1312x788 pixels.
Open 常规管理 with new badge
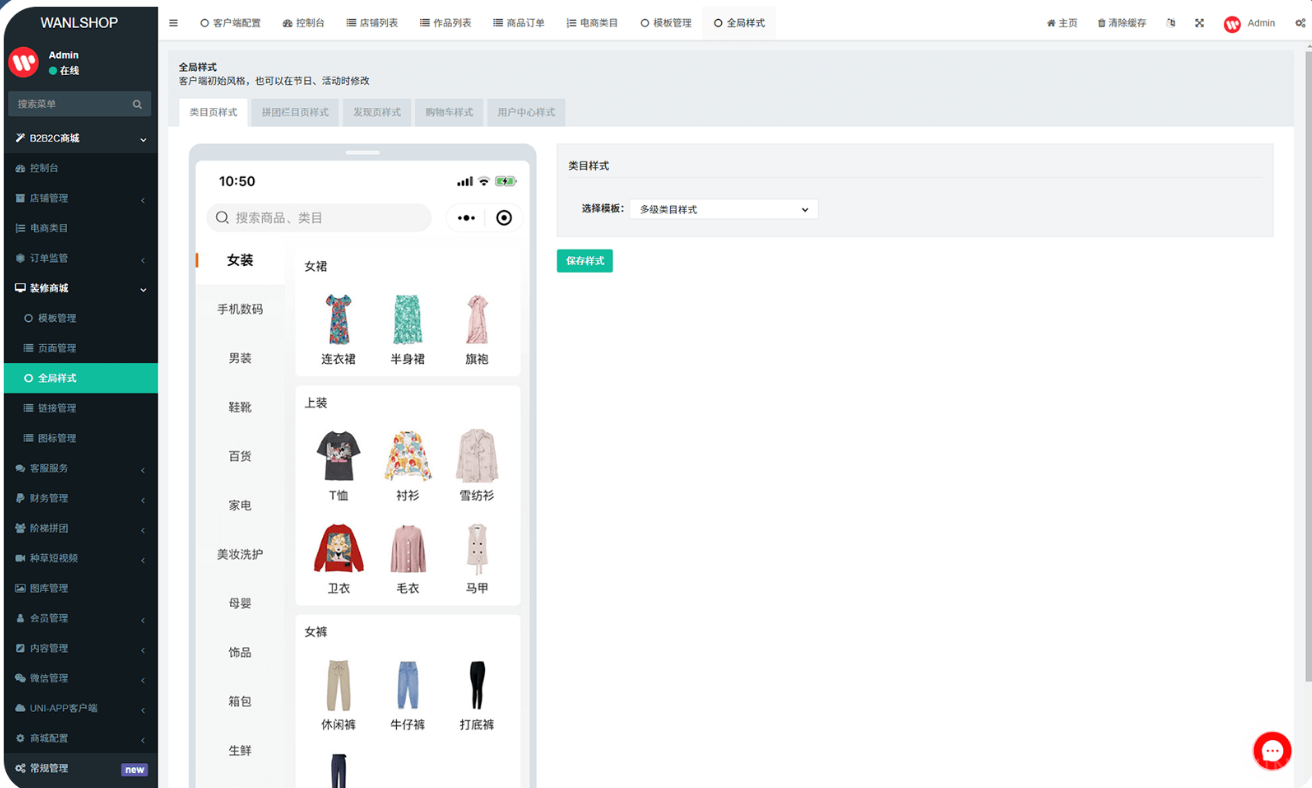coord(79,768)
